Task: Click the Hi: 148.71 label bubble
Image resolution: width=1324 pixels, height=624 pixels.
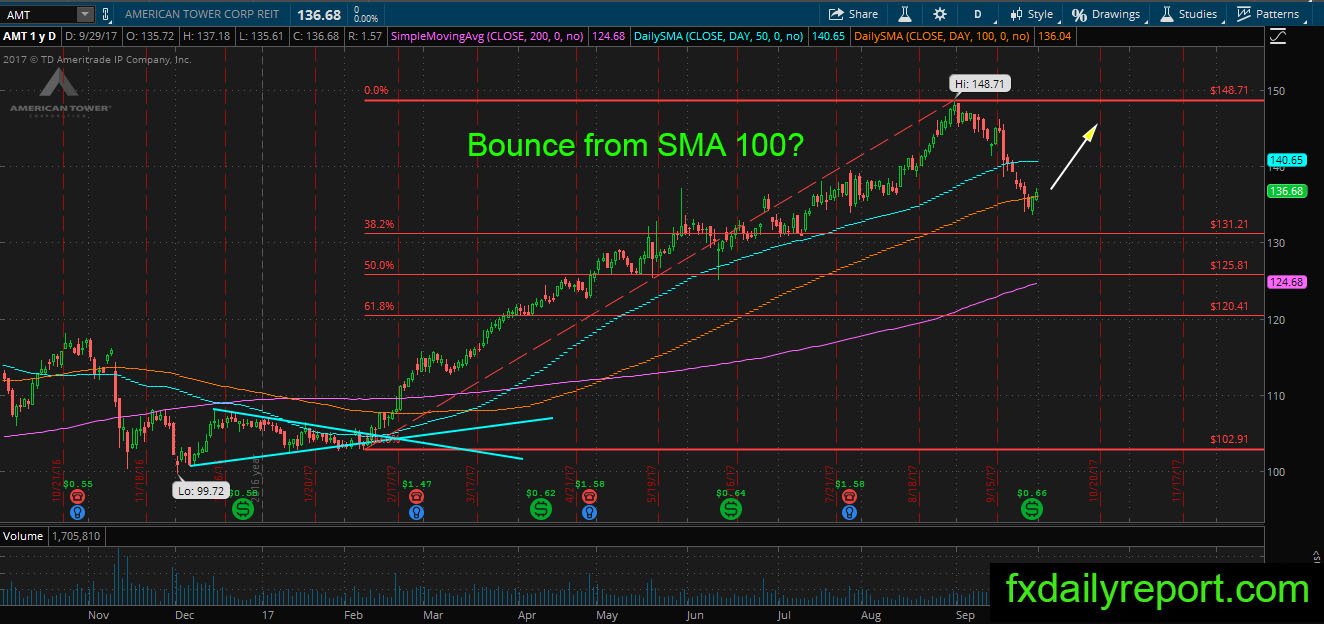Action: point(979,85)
